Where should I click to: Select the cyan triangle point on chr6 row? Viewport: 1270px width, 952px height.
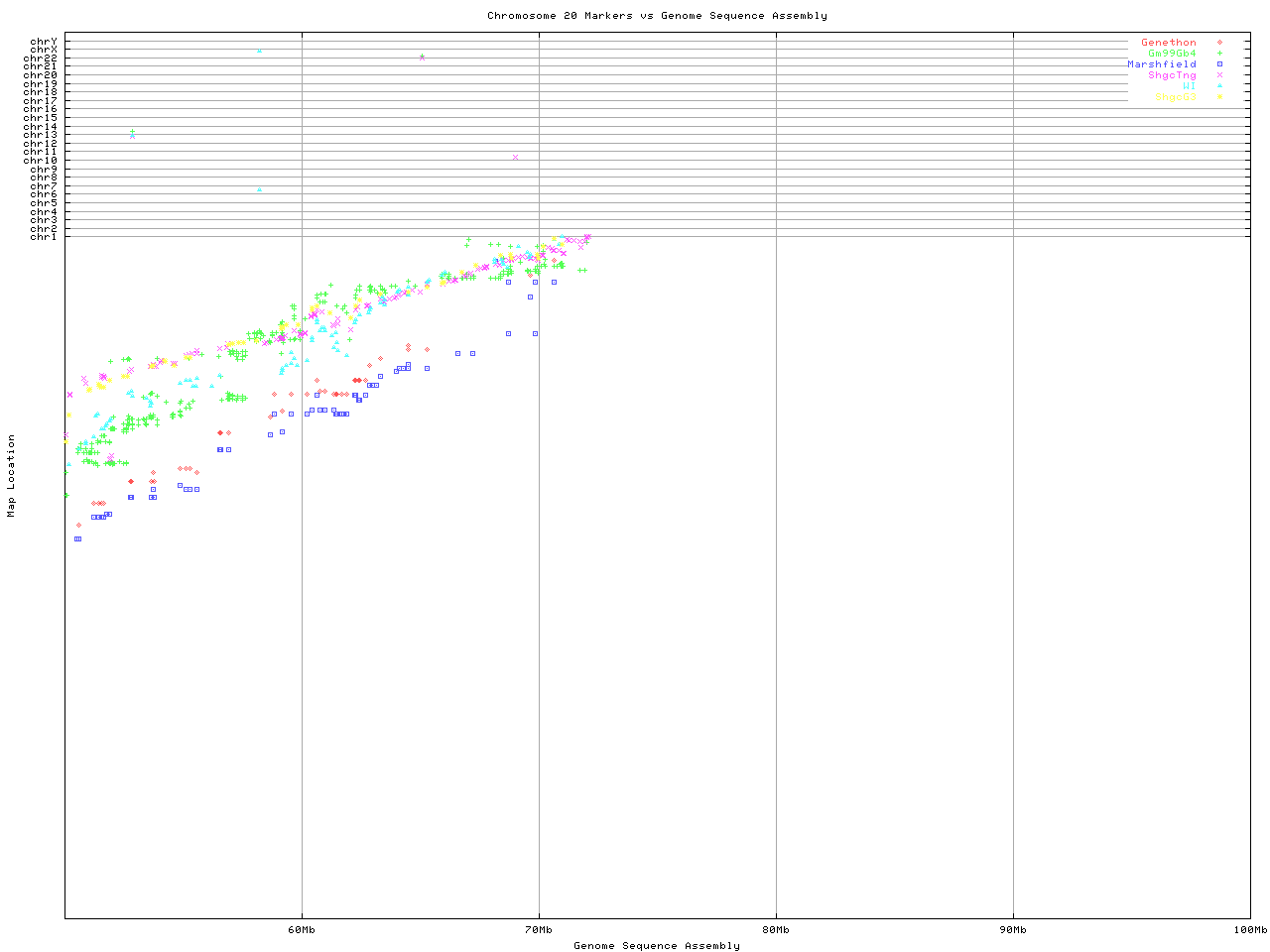tap(260, 189)
